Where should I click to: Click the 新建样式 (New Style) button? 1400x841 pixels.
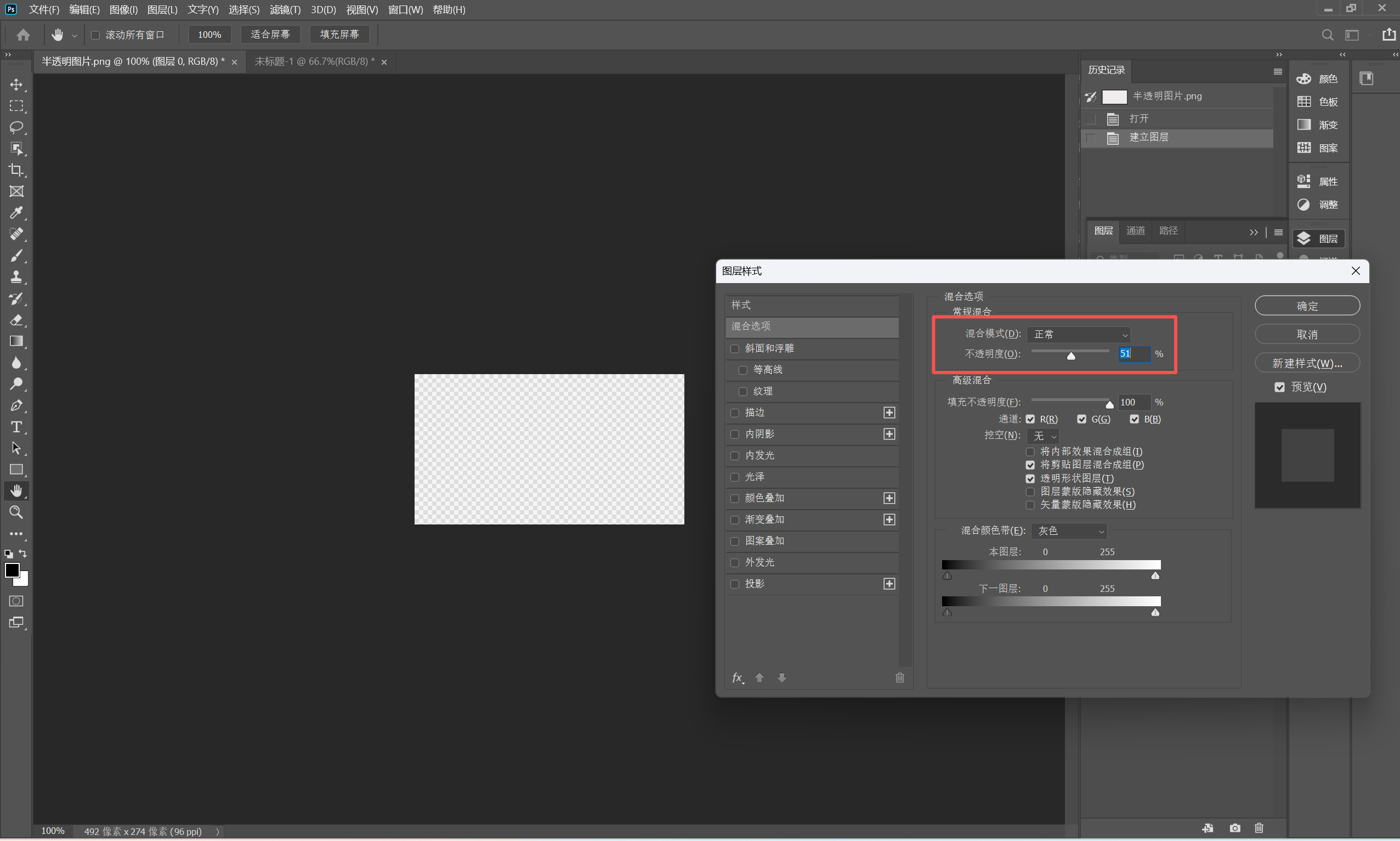tap(1307, 363)
